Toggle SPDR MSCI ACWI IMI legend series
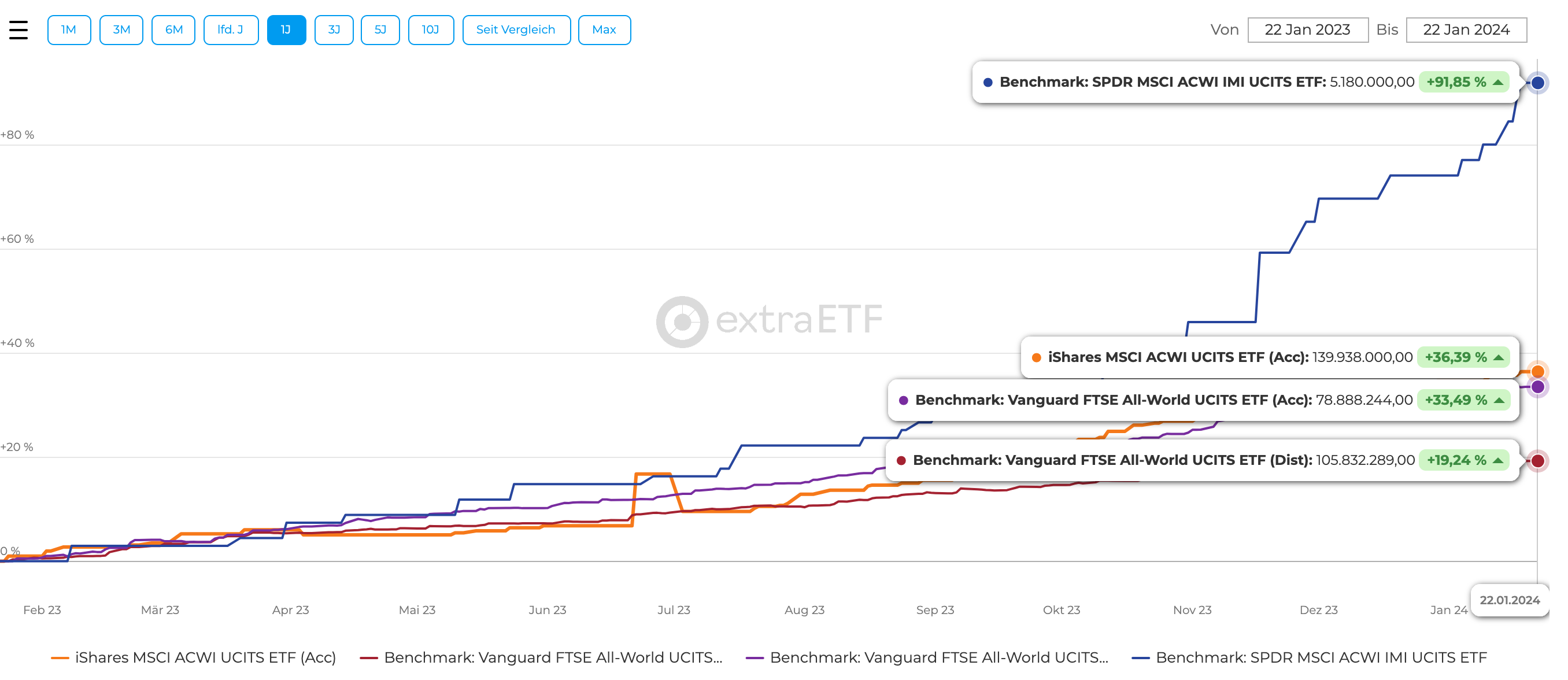This screenshot has height=680, width=1568. click(1309, 657)
